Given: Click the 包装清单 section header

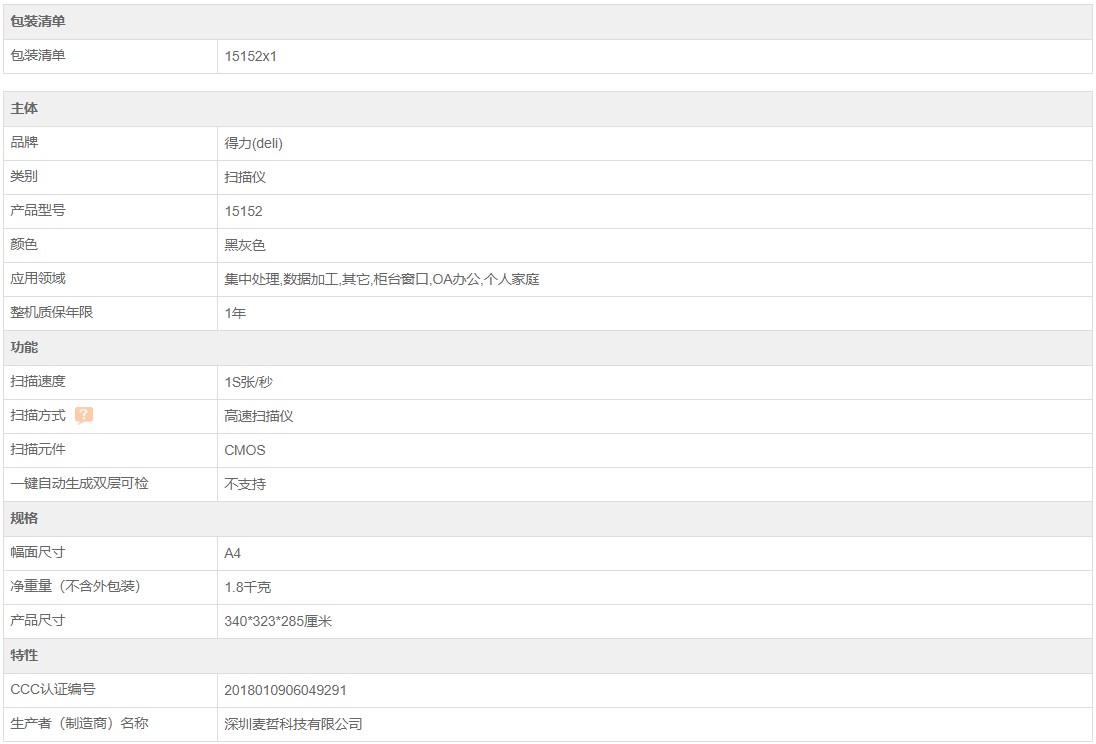Looking at the screenshot, I should tap(38, 22).
